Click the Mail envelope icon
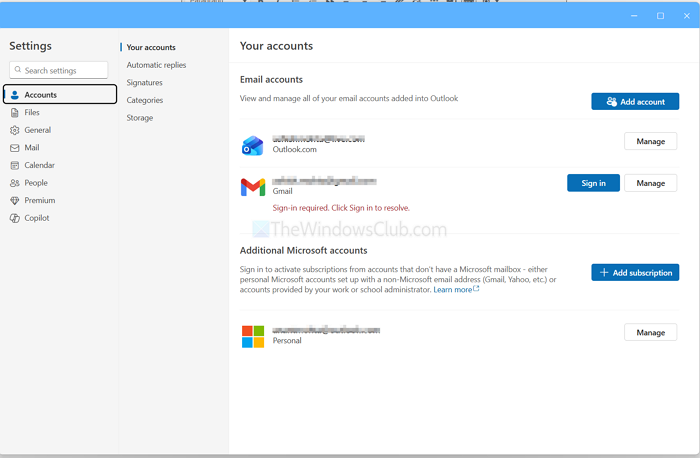This screenshot has height=458, width=700. (x=15, y=148)
